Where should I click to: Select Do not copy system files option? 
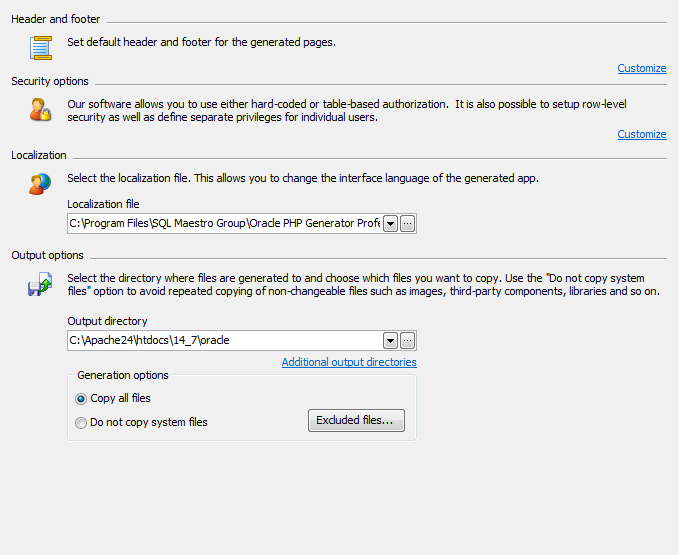point(82,423)
